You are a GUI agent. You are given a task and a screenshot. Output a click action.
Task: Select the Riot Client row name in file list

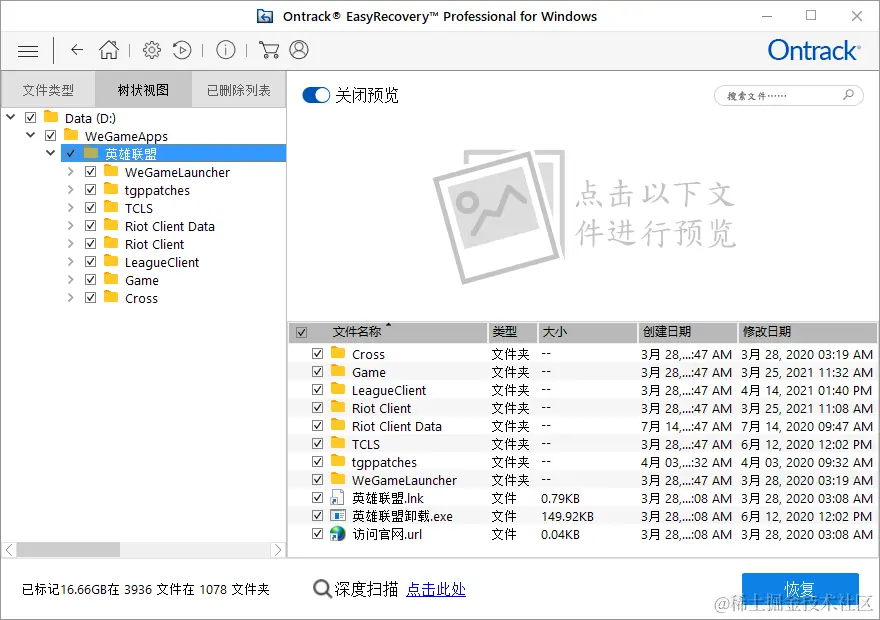[381, 408]
